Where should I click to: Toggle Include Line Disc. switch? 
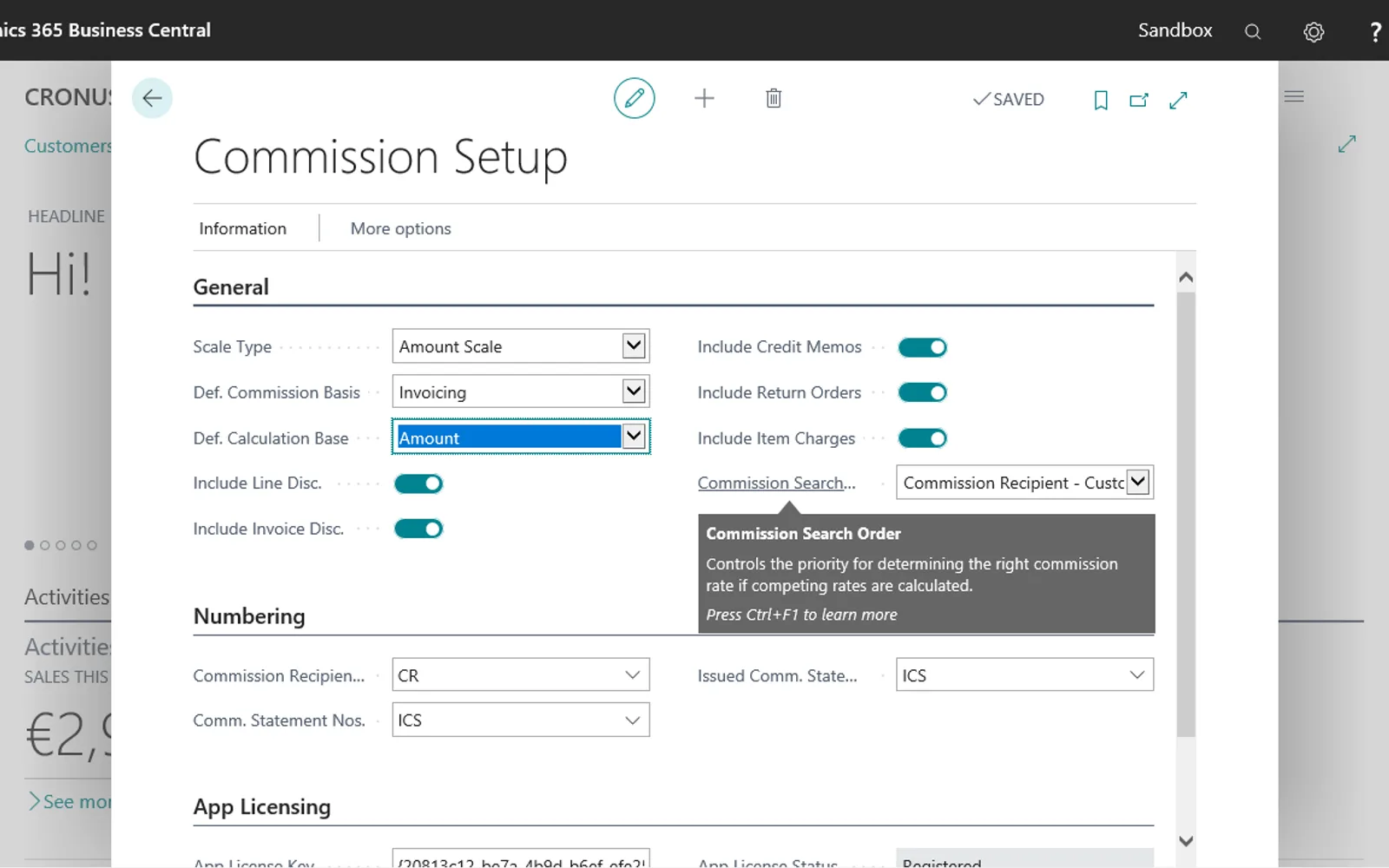click(x=418, y=483)
